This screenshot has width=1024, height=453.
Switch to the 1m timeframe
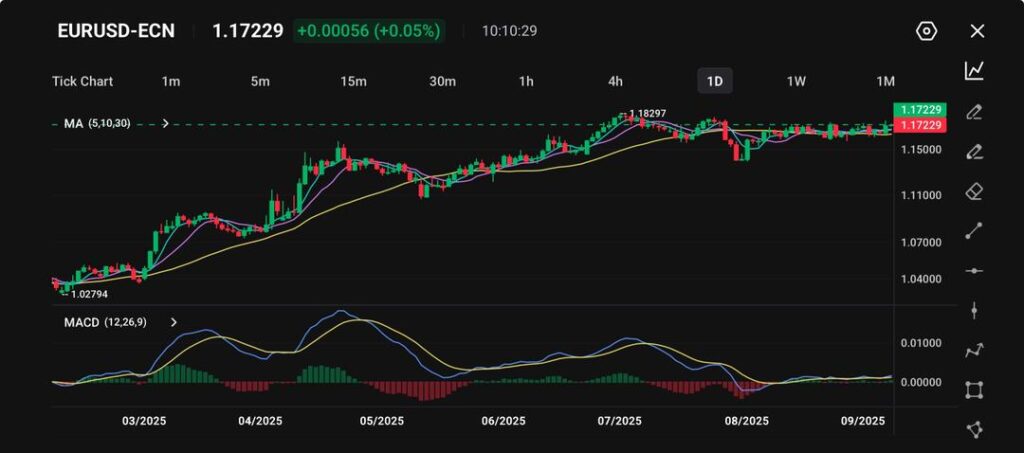[170, 81]
